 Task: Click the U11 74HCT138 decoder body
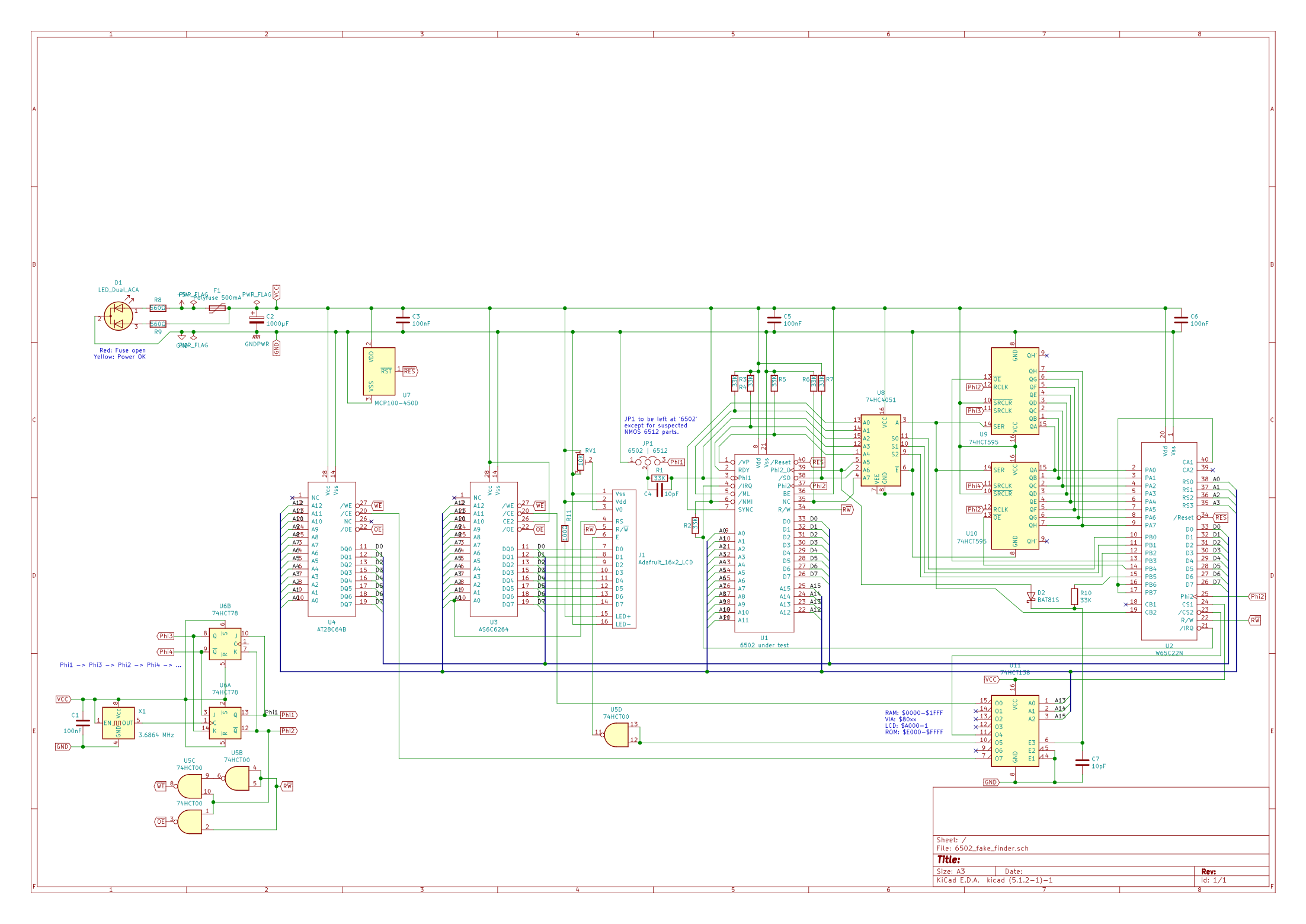point(1014,730)
